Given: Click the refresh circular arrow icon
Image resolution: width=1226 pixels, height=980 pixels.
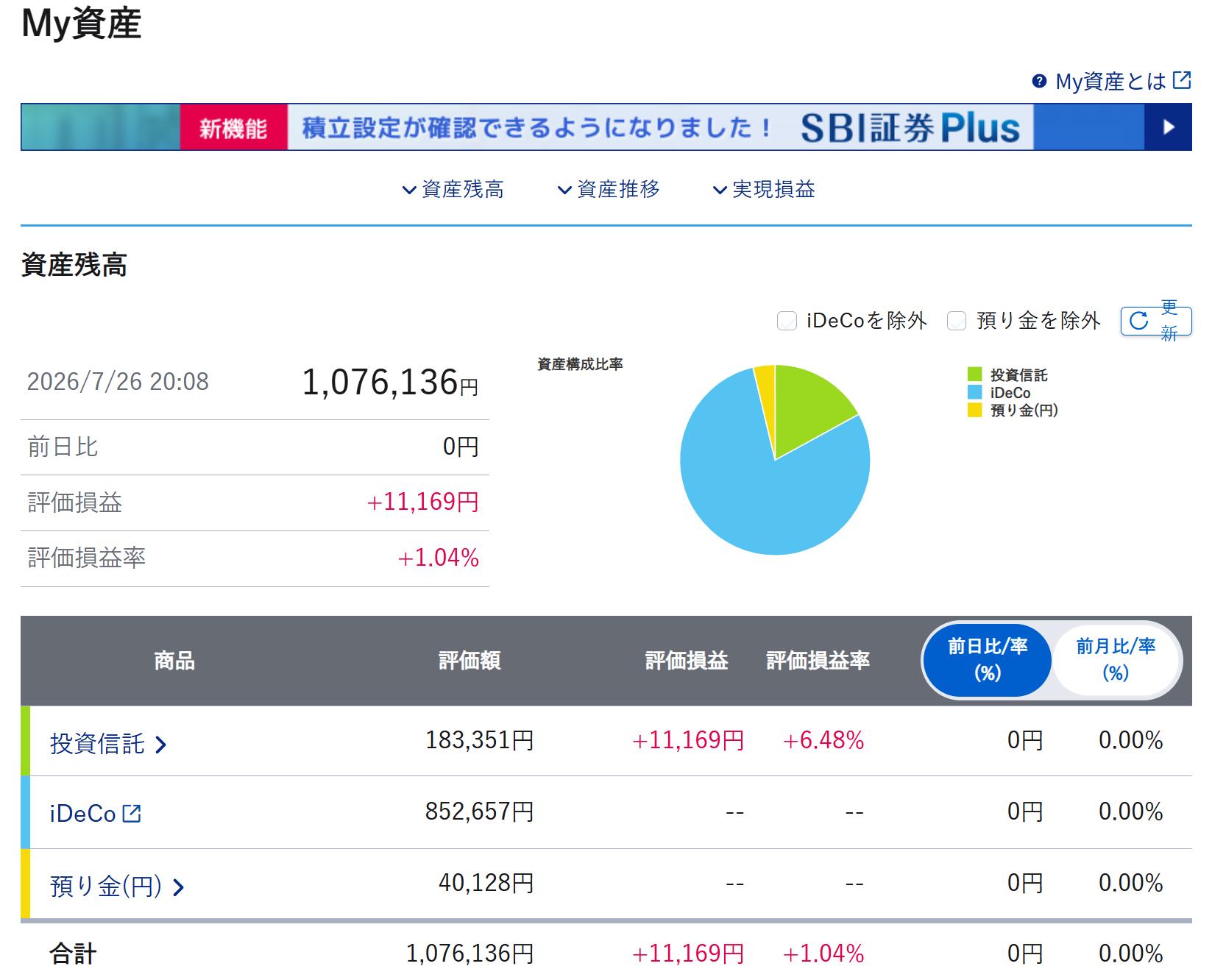Looking at the screenshot, I should pyautogui.click(x=1138, y=321).
